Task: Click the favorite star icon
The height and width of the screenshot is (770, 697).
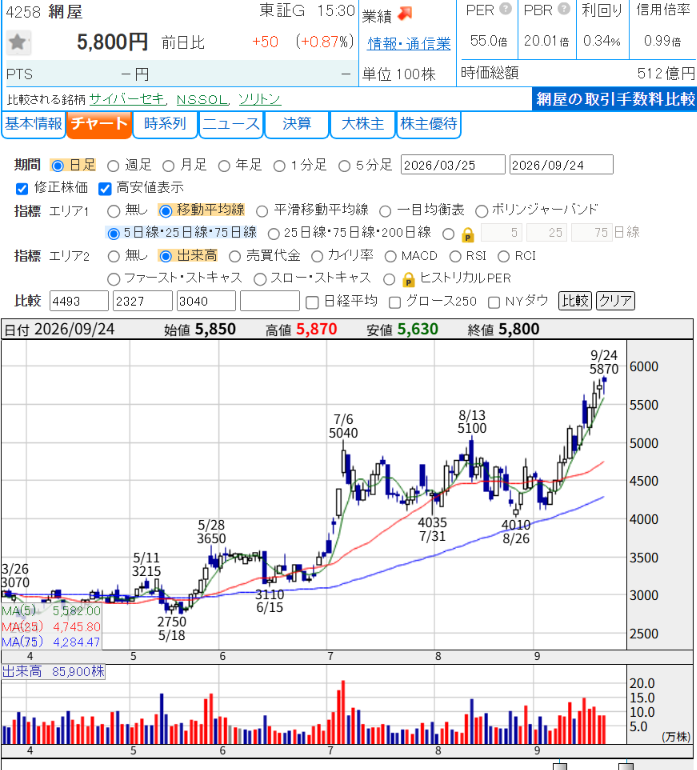Action: pyautogui.click(x=19, y=42)
